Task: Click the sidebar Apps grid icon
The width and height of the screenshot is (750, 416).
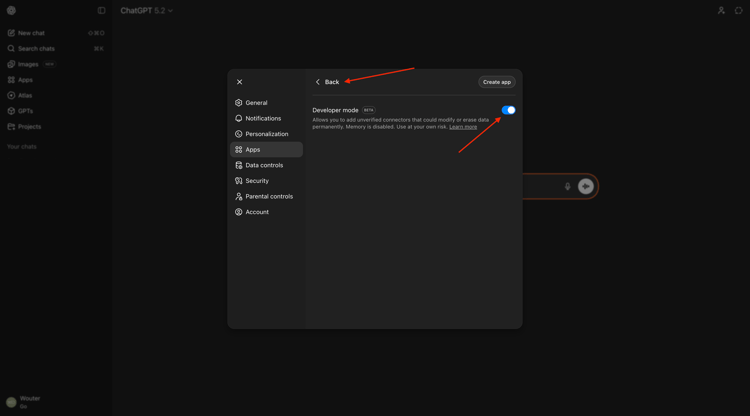Action: coord(11,80)
